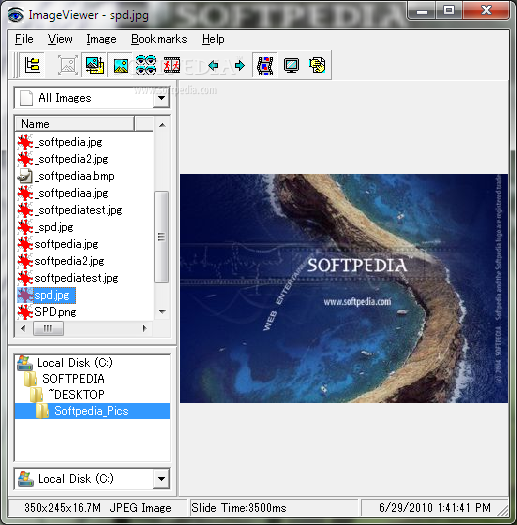Click the yellow documents copy icon
The height and width of the screenshot is (525, 517).
coord(317,65)
